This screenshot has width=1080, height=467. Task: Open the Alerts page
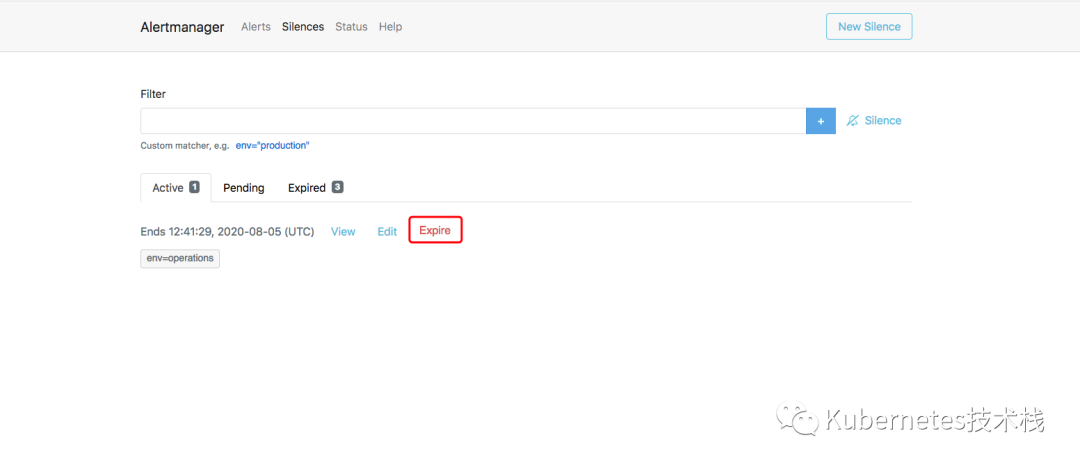tap(256, 27)
